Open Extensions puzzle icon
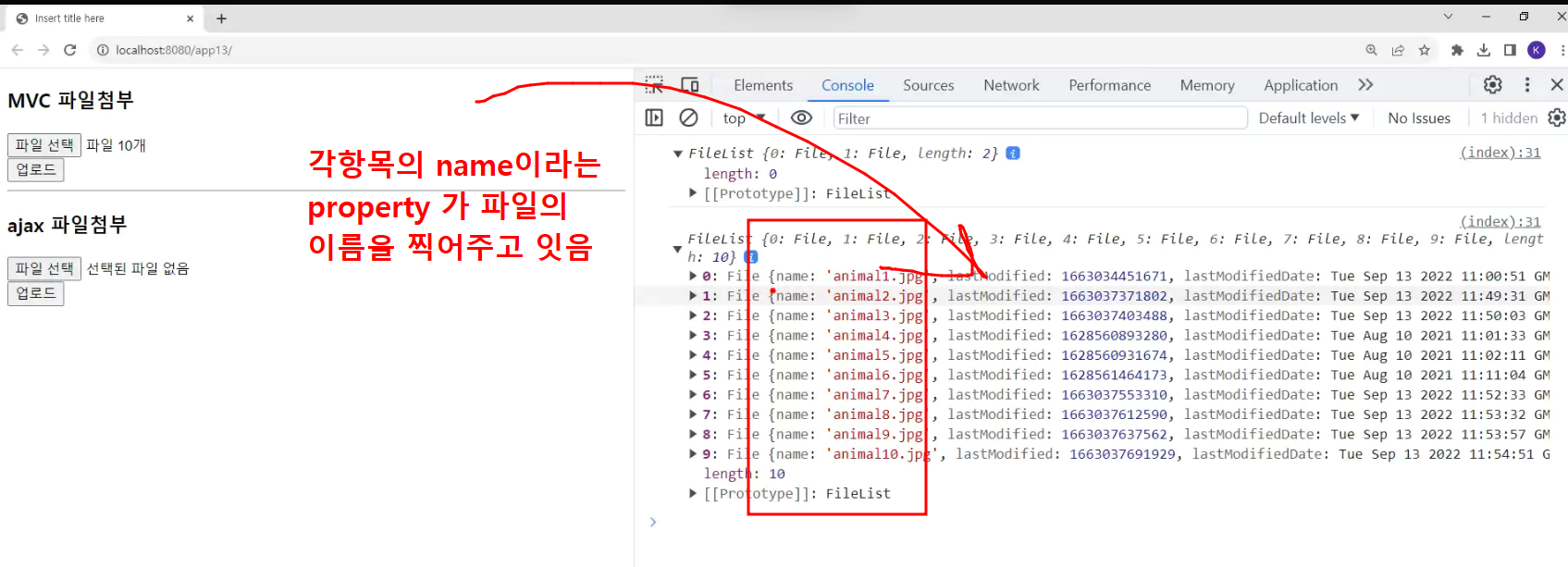This screenshot has width=1568, height=567. click(1457, 50)
